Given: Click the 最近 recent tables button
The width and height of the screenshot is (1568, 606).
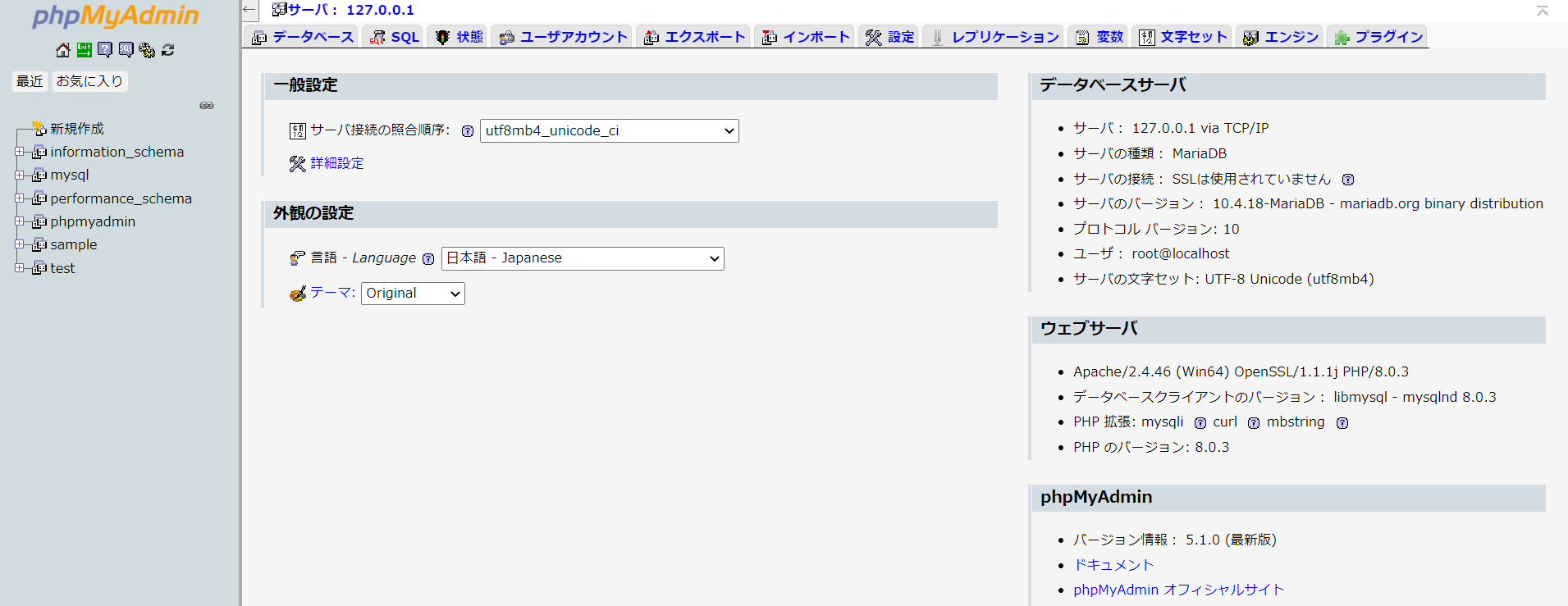Looking at the screenshot, I should click(30, 81).
